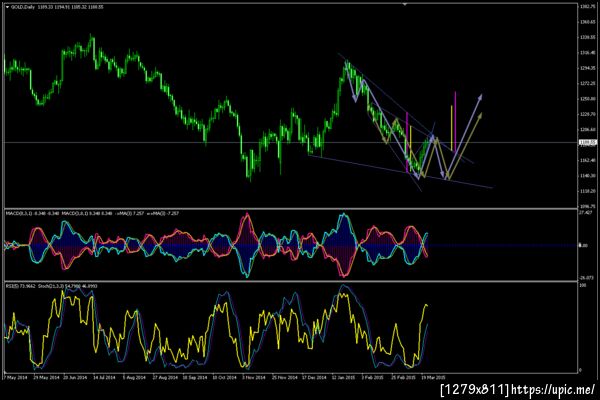Viewport: 600px width, 400px height.
Task: Click the 5 Aug 2014 date label
Action: pos(134,377)
